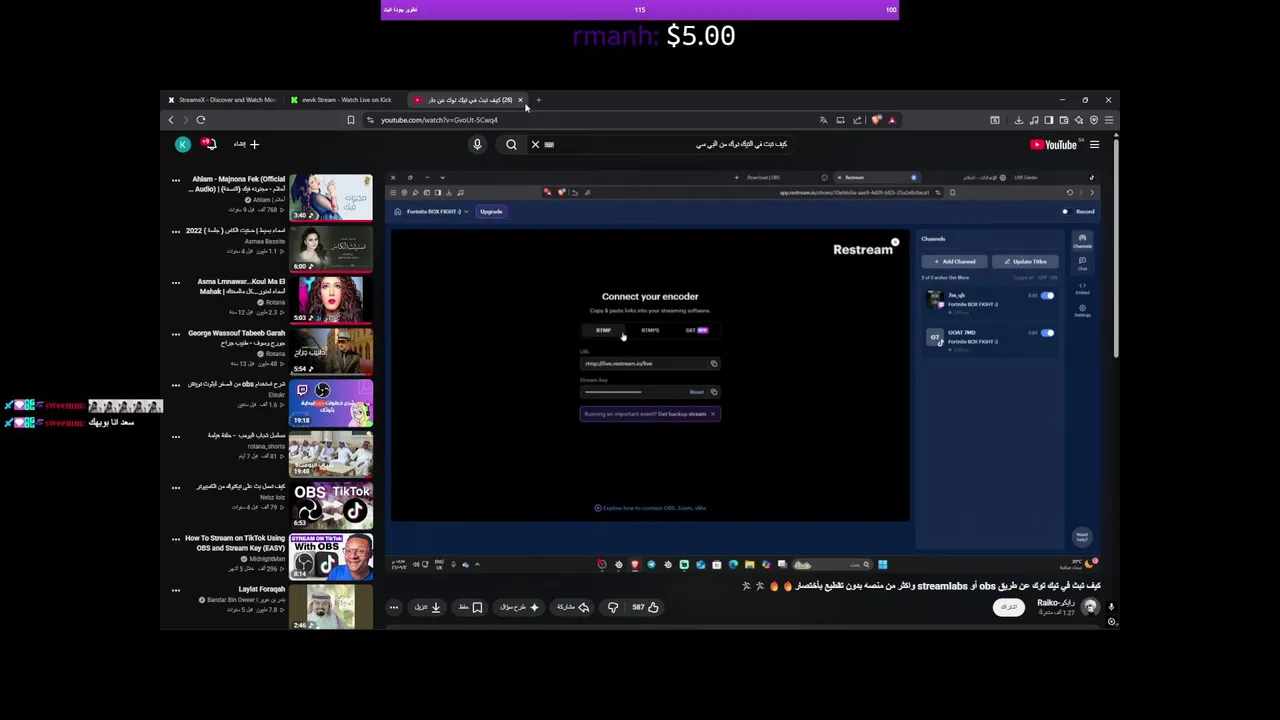Select RTMPS tab in Restream dialog
Image resolution: width=1280 pixels, height=720 pixels.
650,330
